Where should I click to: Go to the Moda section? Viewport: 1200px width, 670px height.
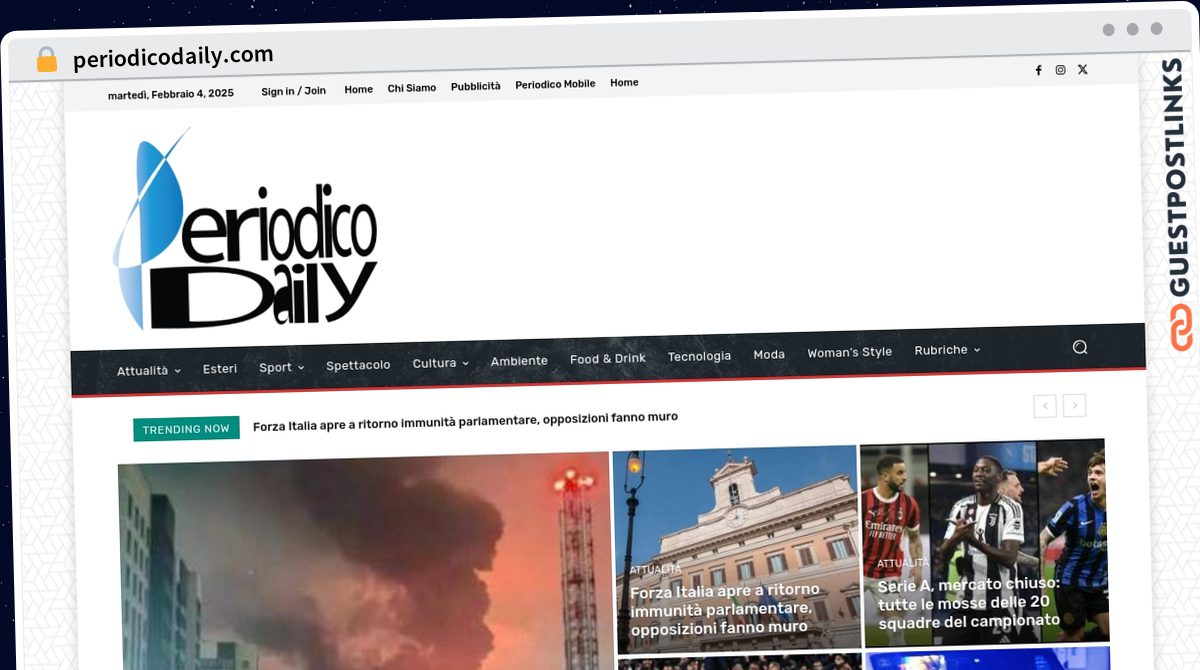coord(769,354)
